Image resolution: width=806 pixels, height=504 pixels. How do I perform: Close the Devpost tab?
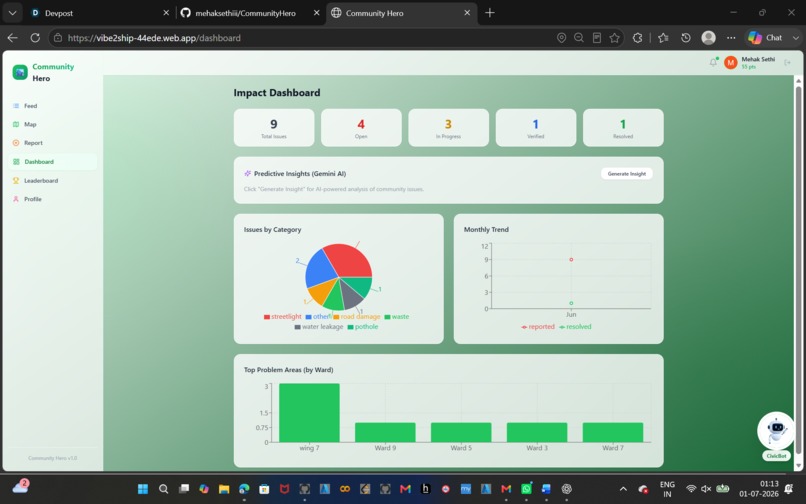pyautogui.click(x=166, y=13)
